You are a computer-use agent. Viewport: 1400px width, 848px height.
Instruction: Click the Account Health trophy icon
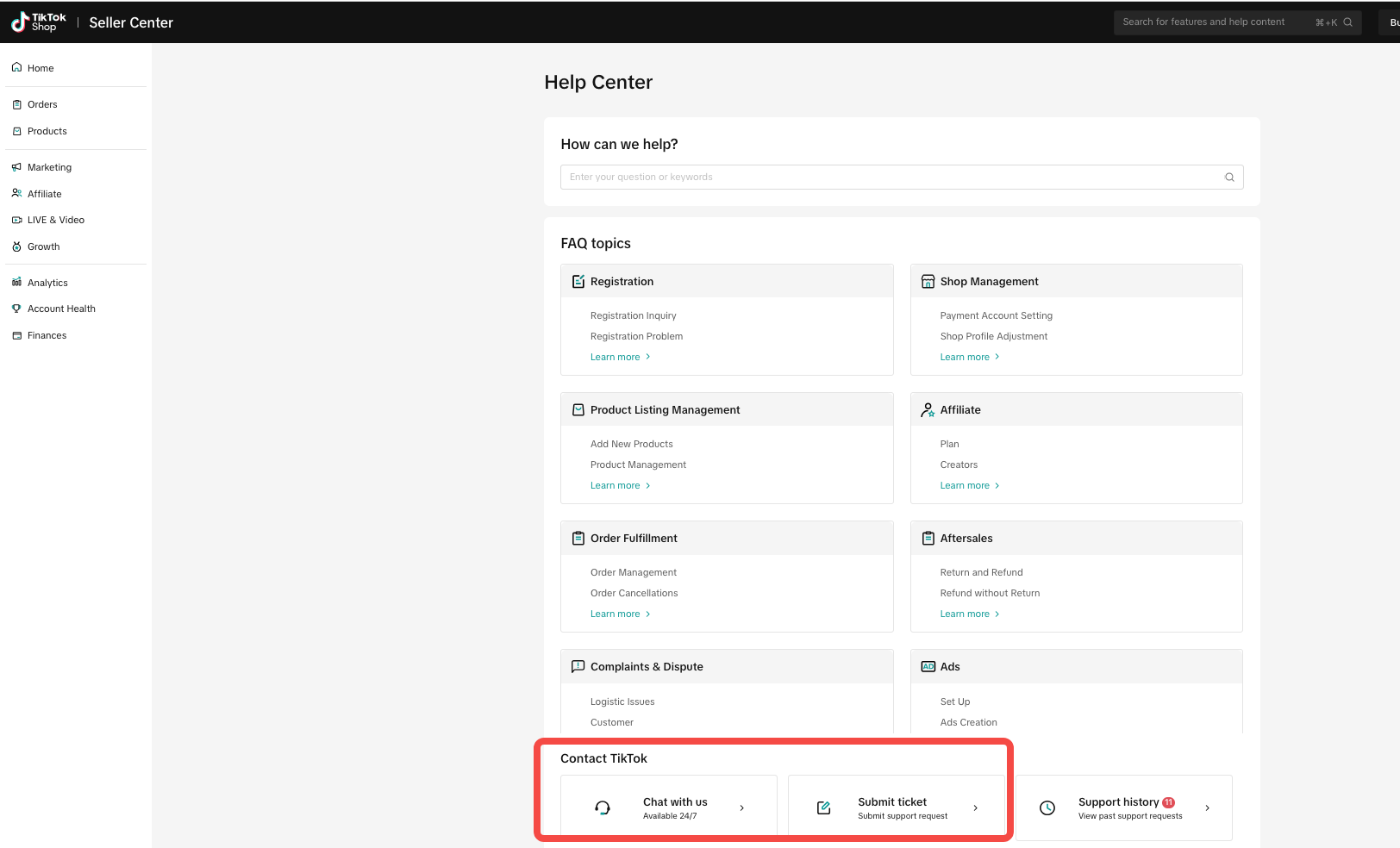coord(16,309)
